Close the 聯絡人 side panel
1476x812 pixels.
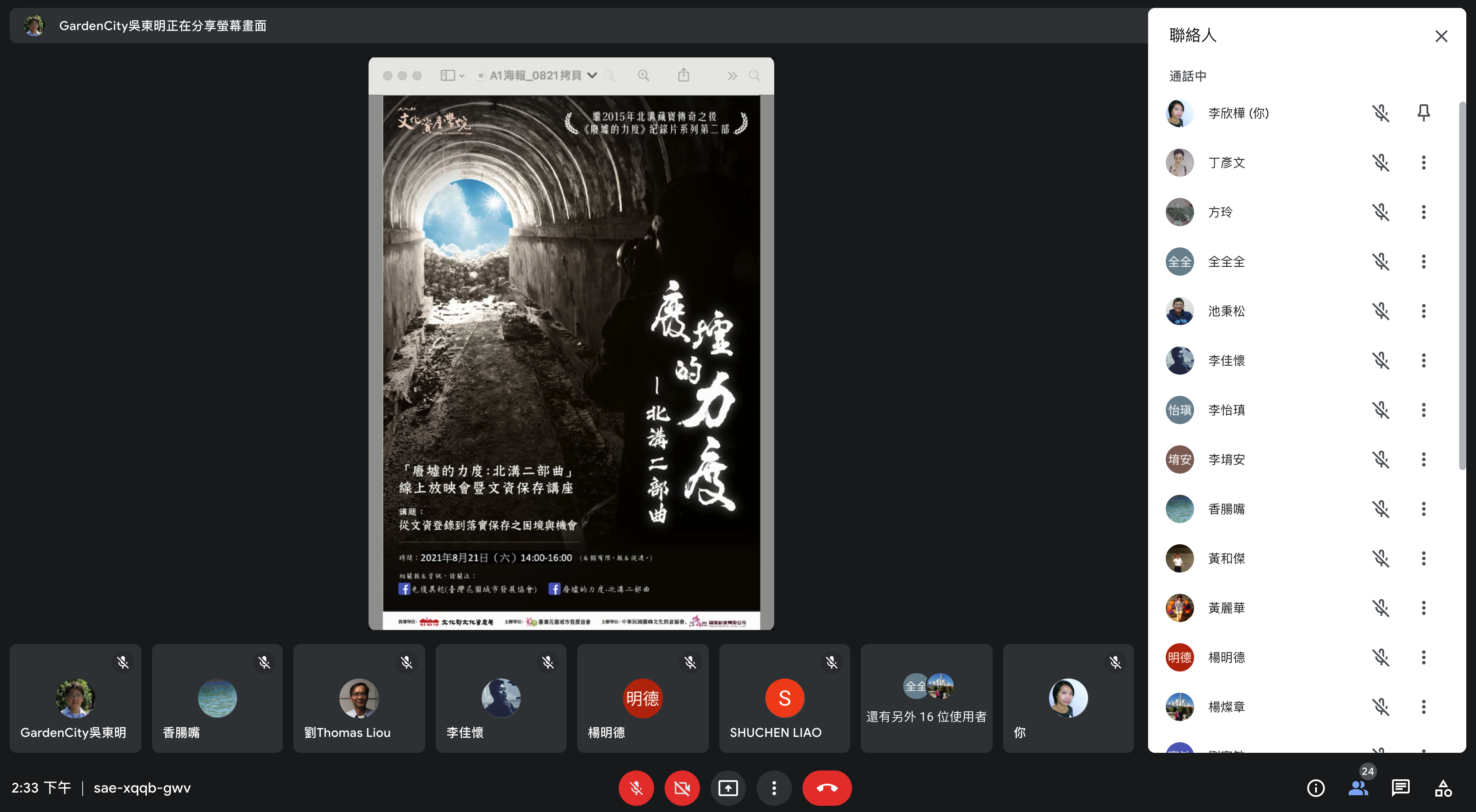coord(1441,36)
